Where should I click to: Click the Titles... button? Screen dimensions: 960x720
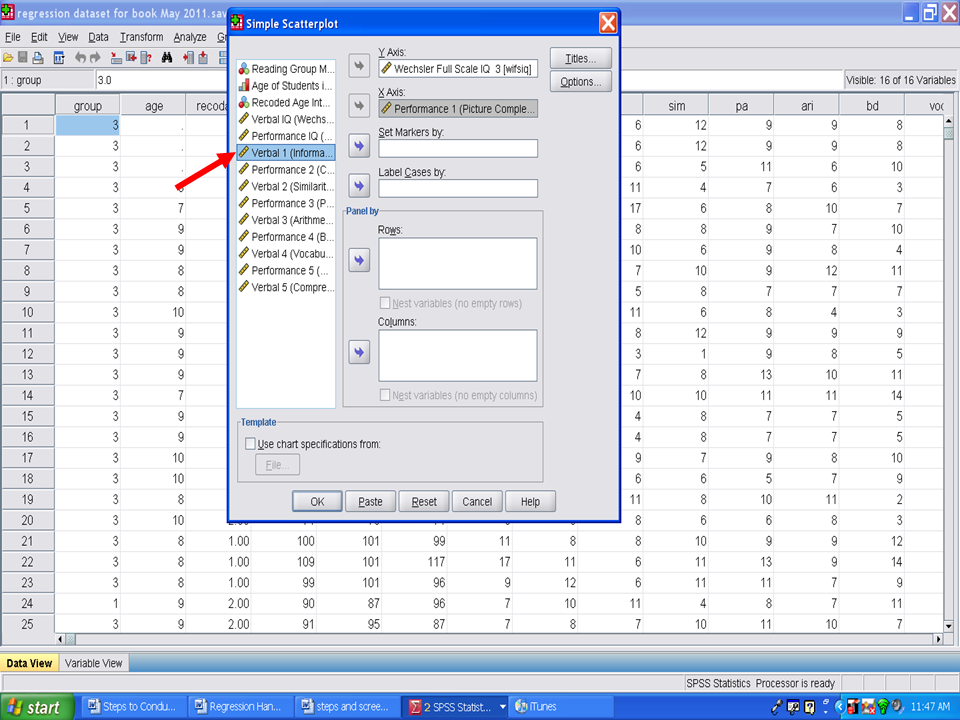pyautogui.click(x=580, y=58)
